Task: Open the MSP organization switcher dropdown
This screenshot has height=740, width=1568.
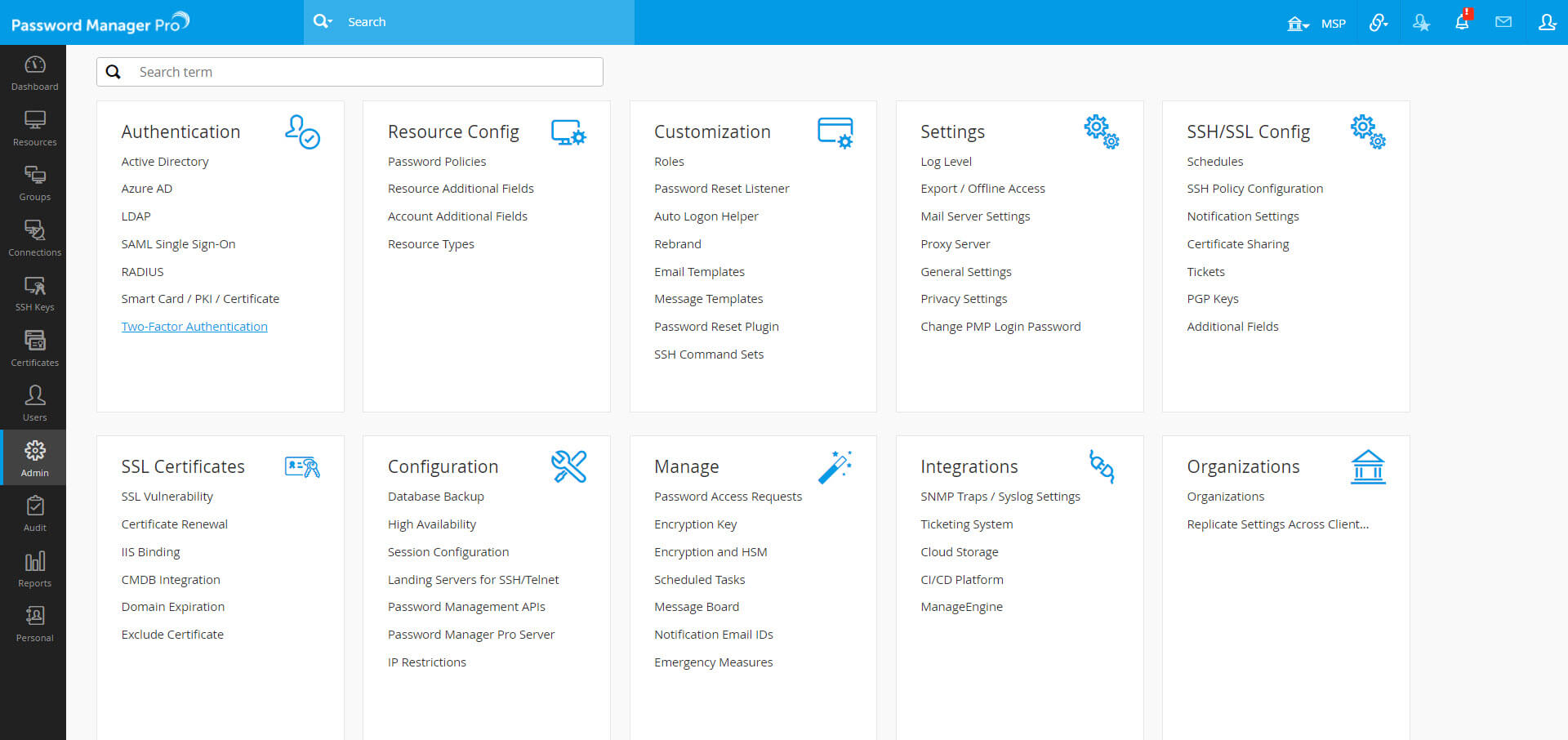Action: (x=1316, y=24)
